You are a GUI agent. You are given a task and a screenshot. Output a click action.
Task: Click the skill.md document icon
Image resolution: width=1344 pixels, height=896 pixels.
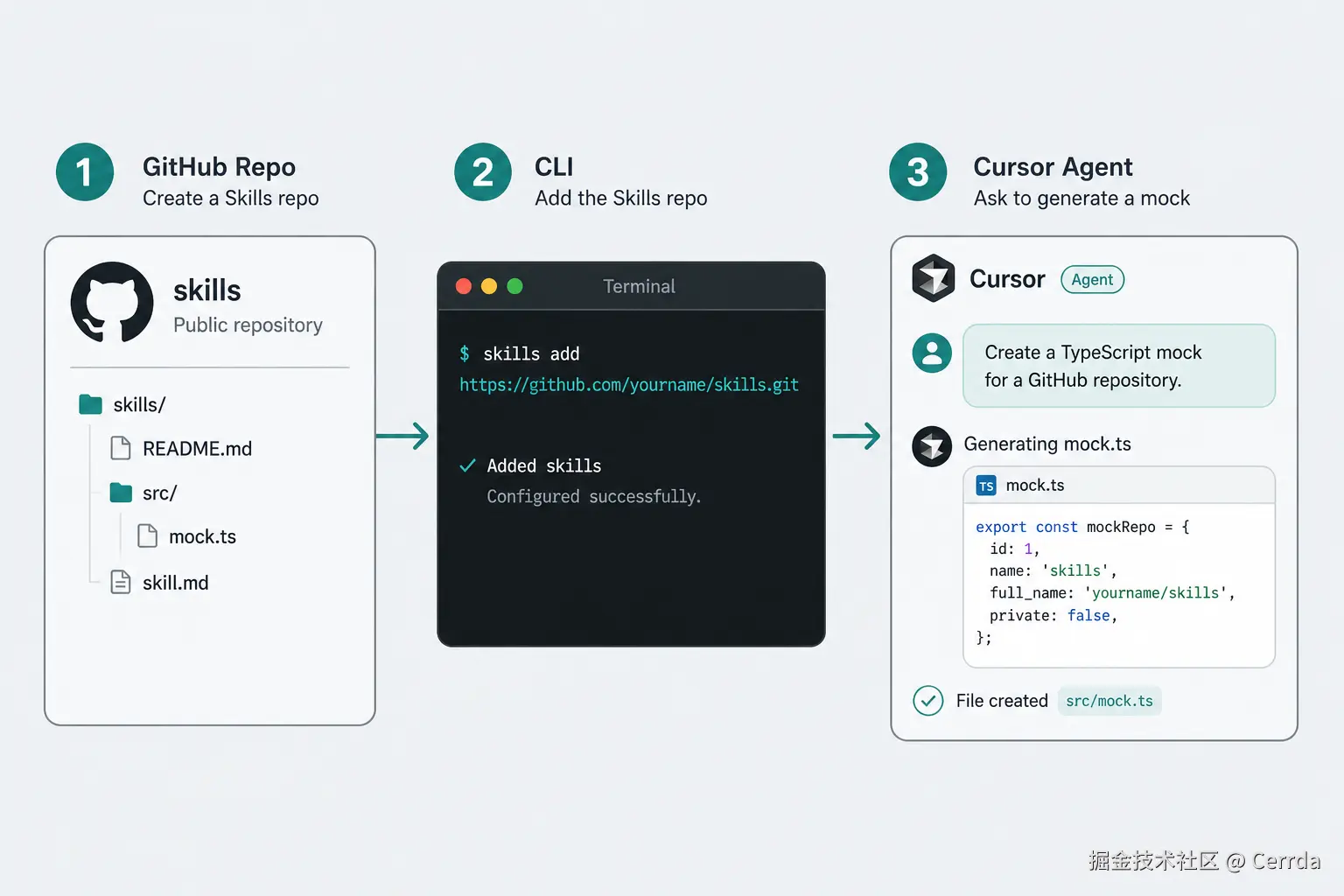point(121,582)
